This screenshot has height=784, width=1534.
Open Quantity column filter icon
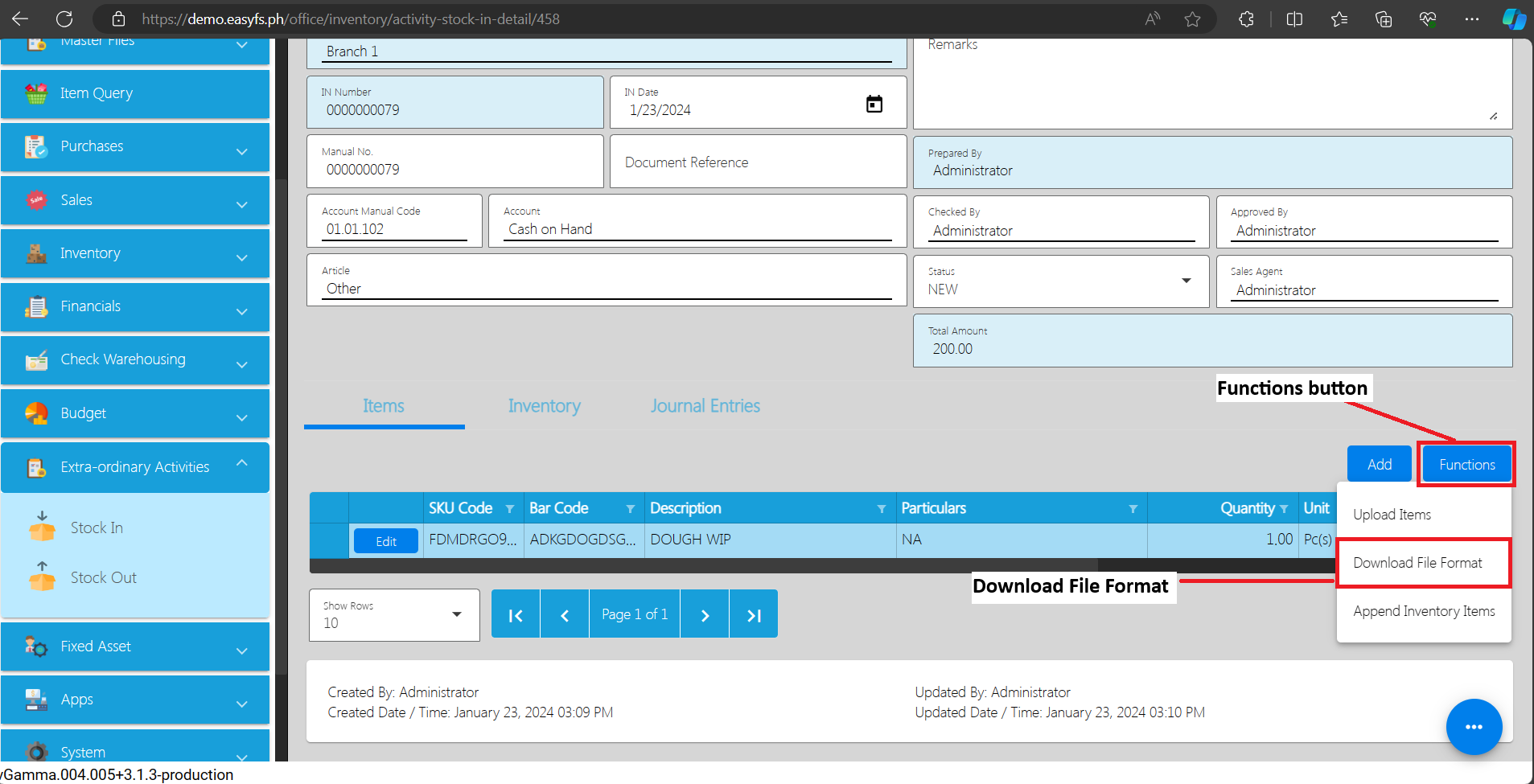[x=1284, y=509]
